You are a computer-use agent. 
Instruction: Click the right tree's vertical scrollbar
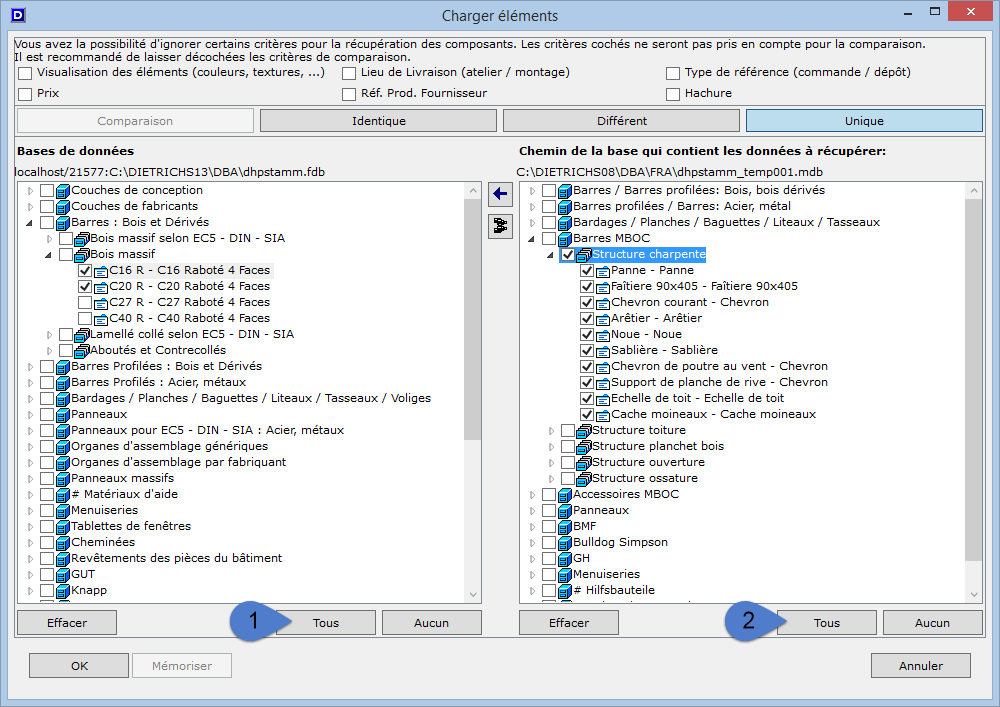(x=974, y=380)
